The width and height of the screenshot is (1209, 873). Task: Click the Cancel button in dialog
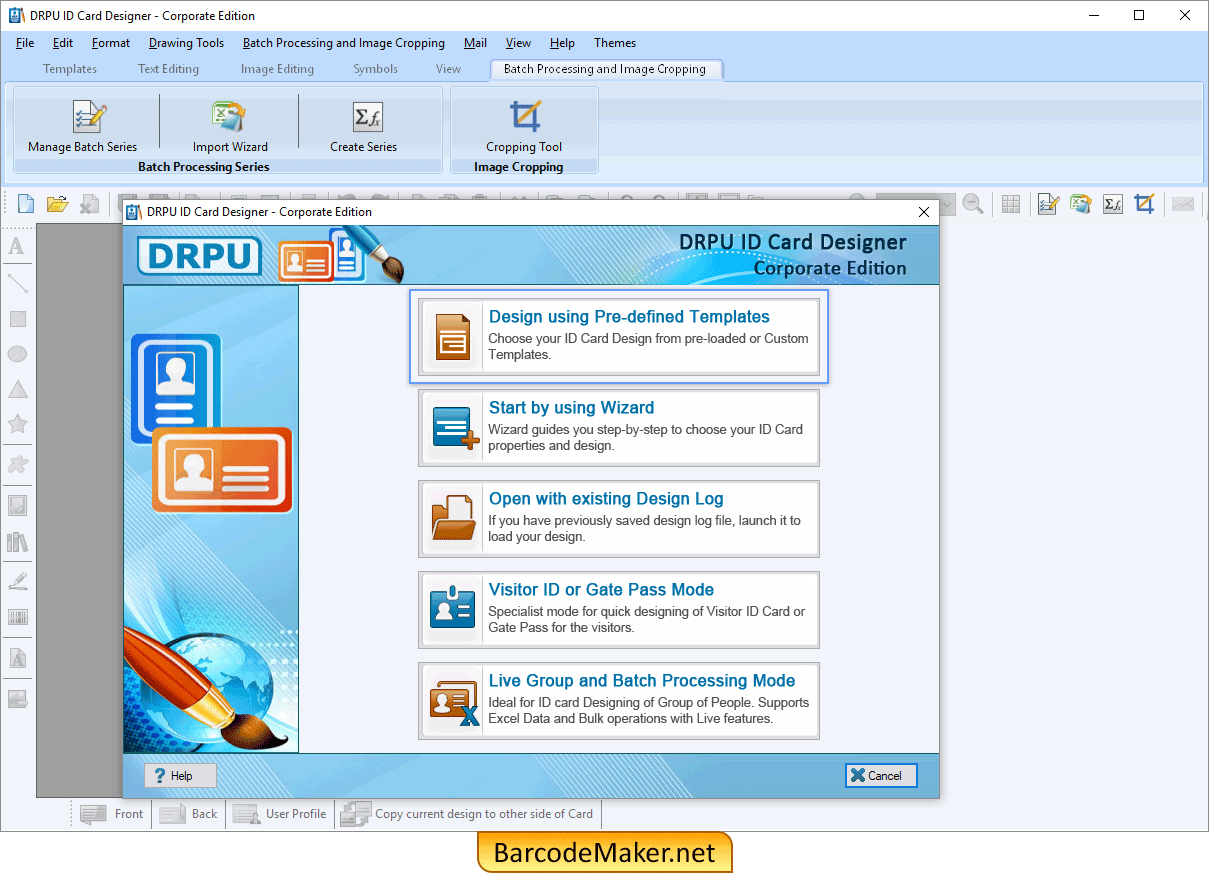point(880,775)
